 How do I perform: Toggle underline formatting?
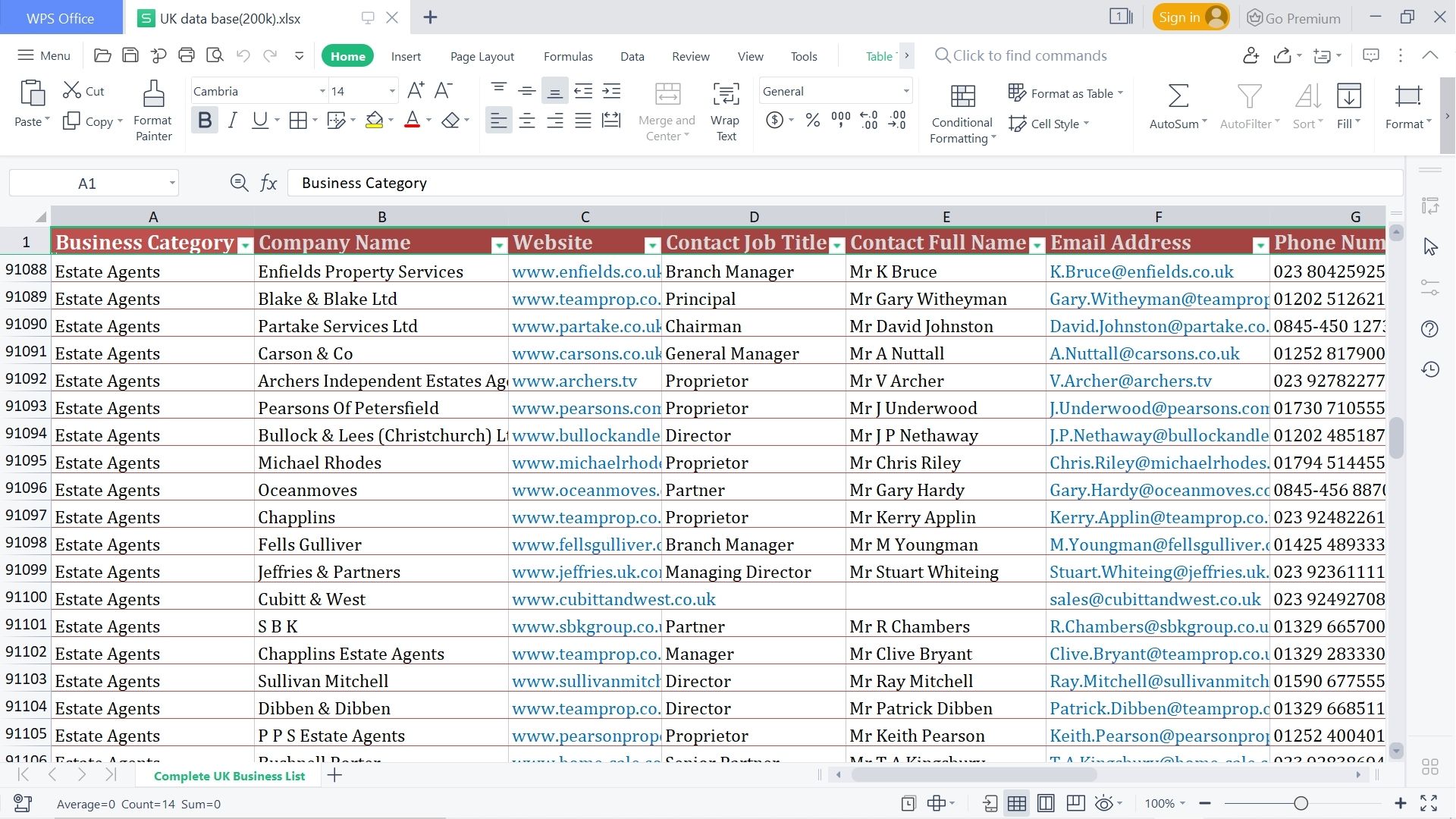tap(259, 120)
